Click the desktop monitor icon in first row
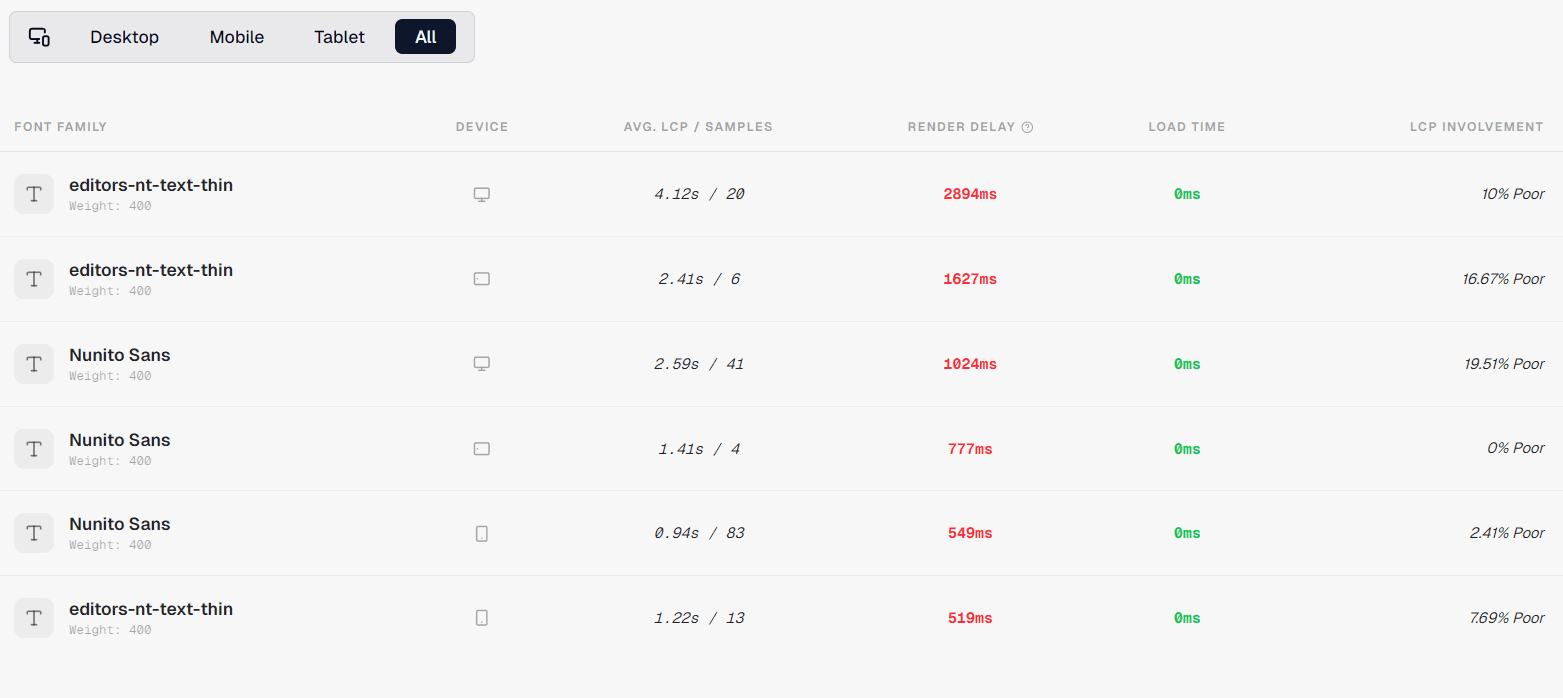The height and width of the screenshot is (698, 1563). 481,193
